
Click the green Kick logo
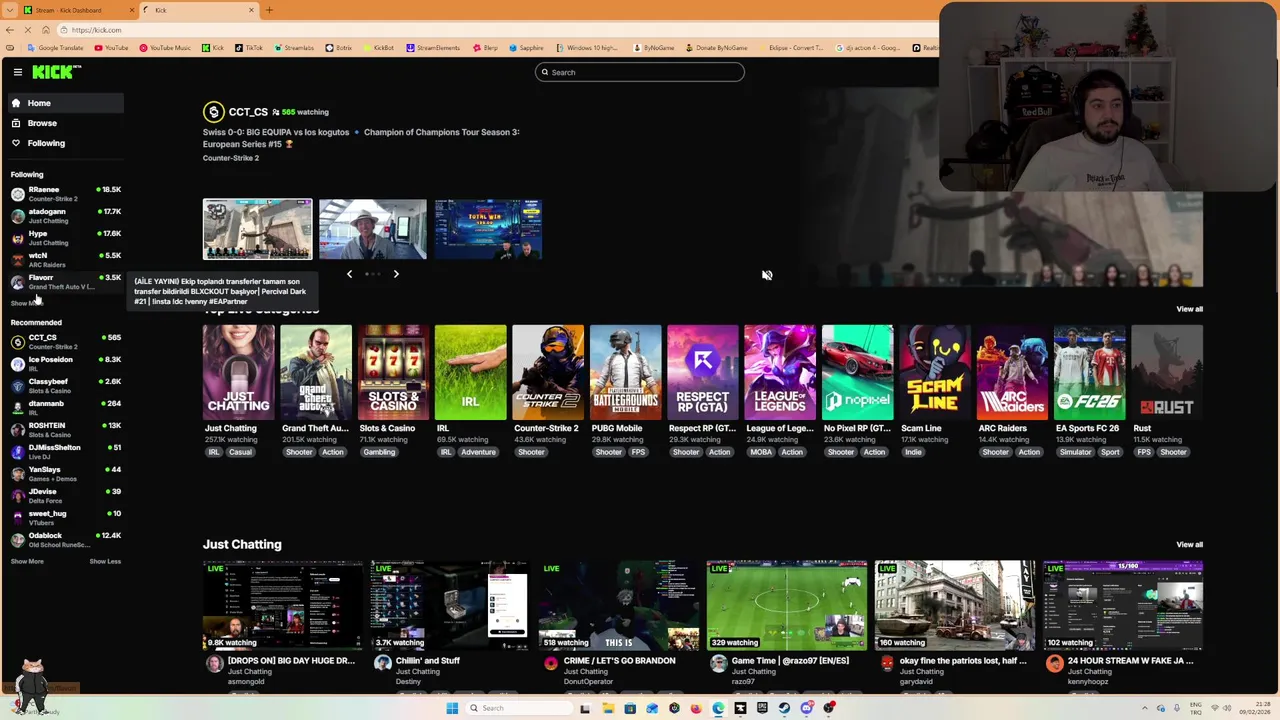pyautogui.click(x=56, y=72)
